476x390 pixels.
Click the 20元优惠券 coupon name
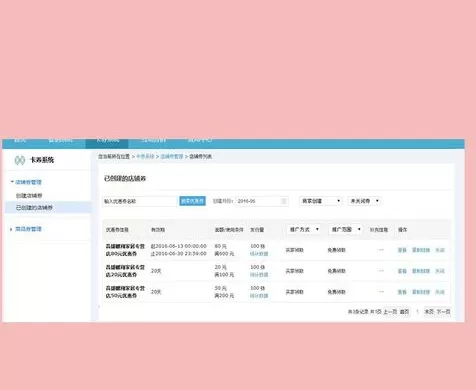(x=125, y=271)
